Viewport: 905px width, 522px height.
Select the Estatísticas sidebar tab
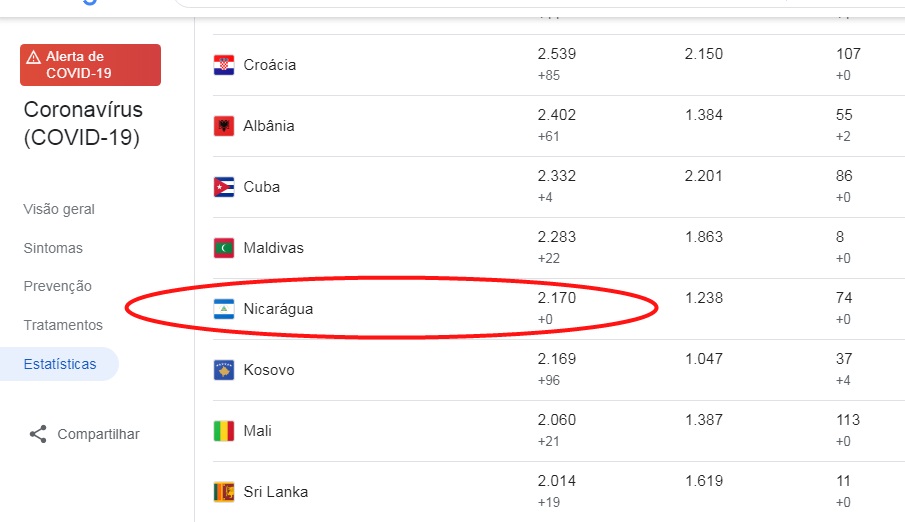pyautogui.click(x=59, y=364)
